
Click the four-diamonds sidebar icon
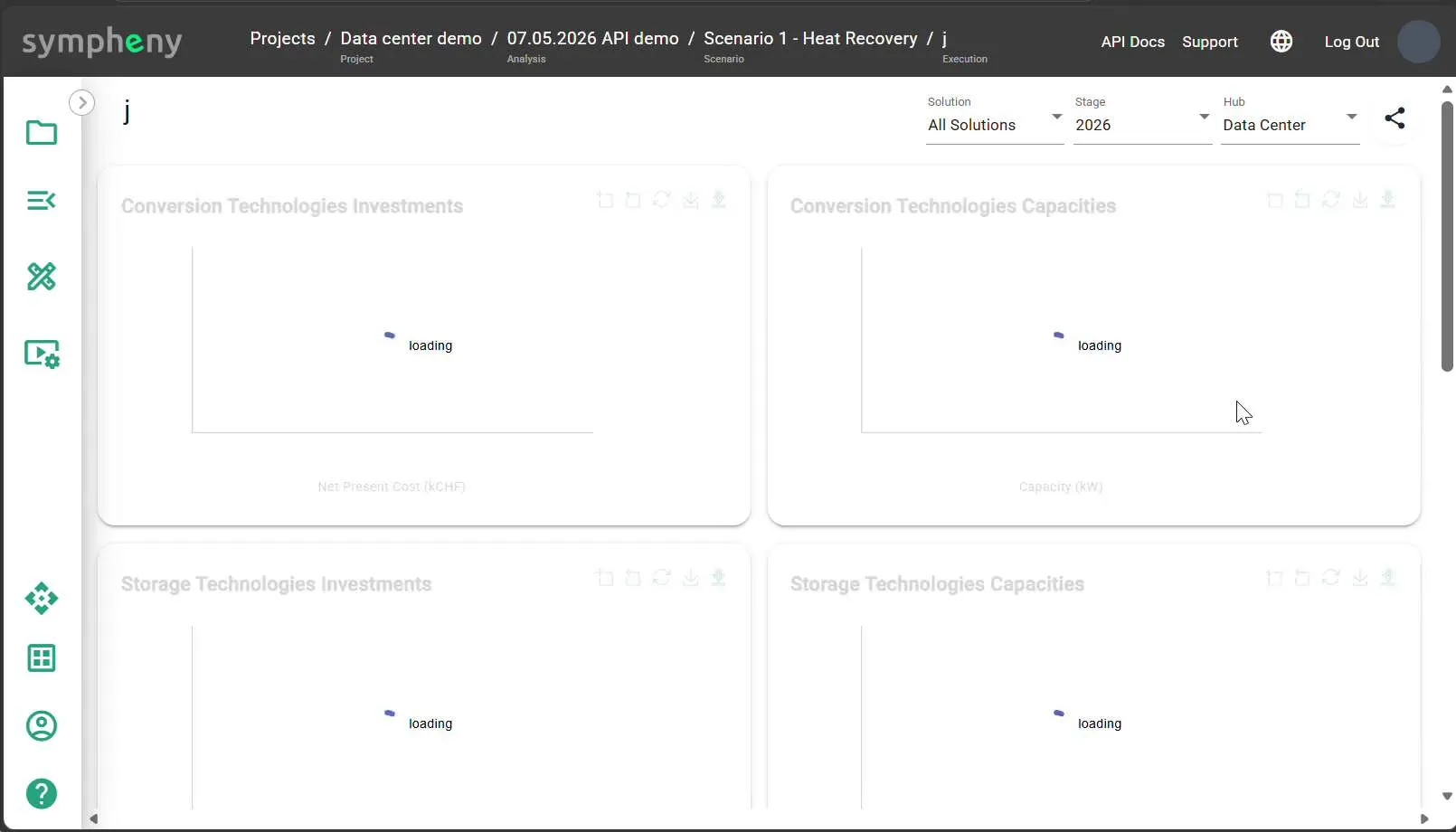tap(42, 599)
